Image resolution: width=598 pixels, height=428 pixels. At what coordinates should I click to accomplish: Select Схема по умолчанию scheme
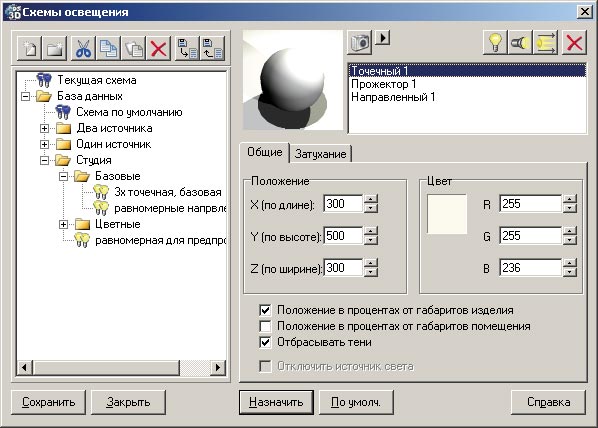129,112
